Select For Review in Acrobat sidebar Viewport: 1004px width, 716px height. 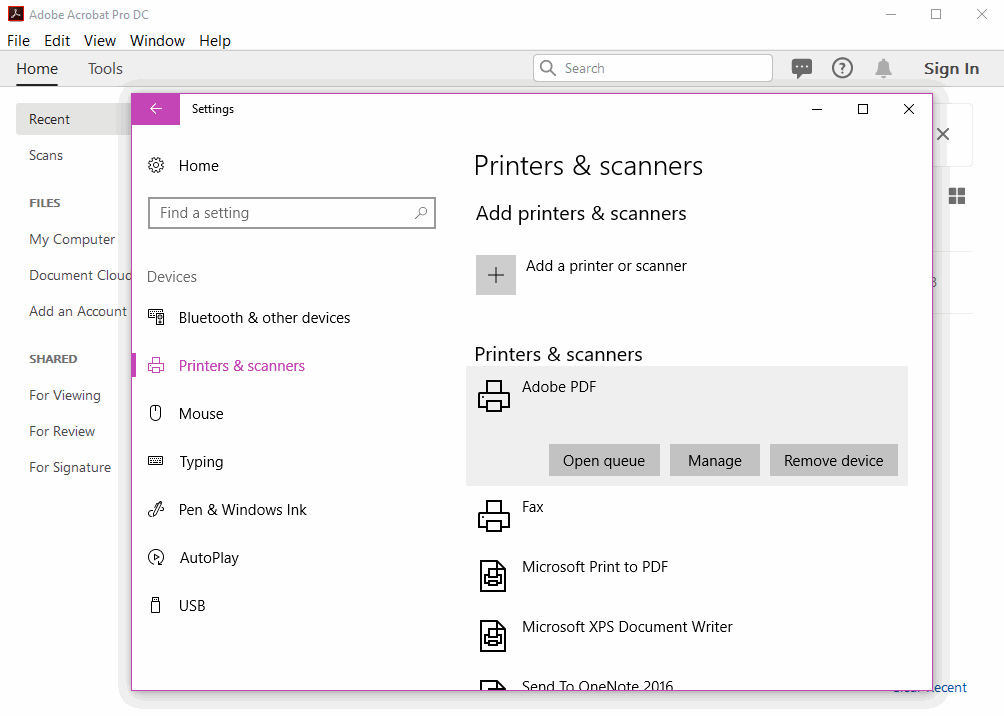62,431
